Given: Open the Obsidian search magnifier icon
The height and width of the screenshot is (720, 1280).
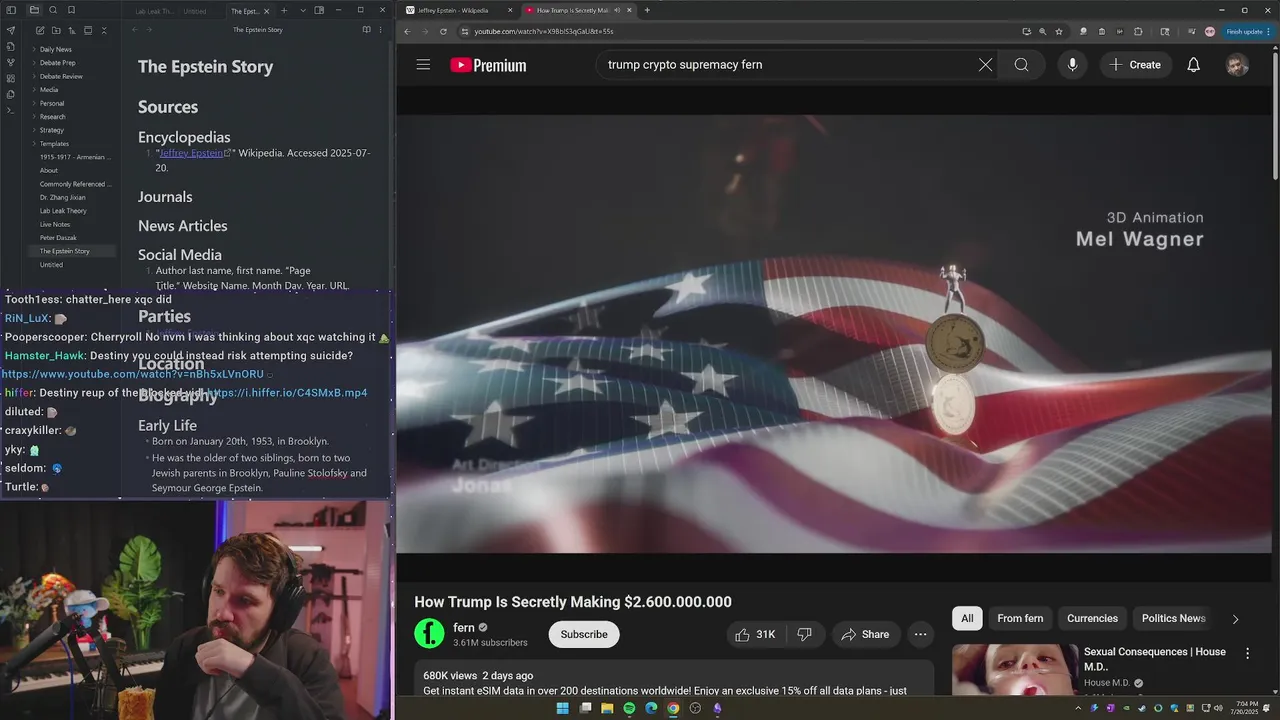Looking at the screenshot, I should pos(53,10).
